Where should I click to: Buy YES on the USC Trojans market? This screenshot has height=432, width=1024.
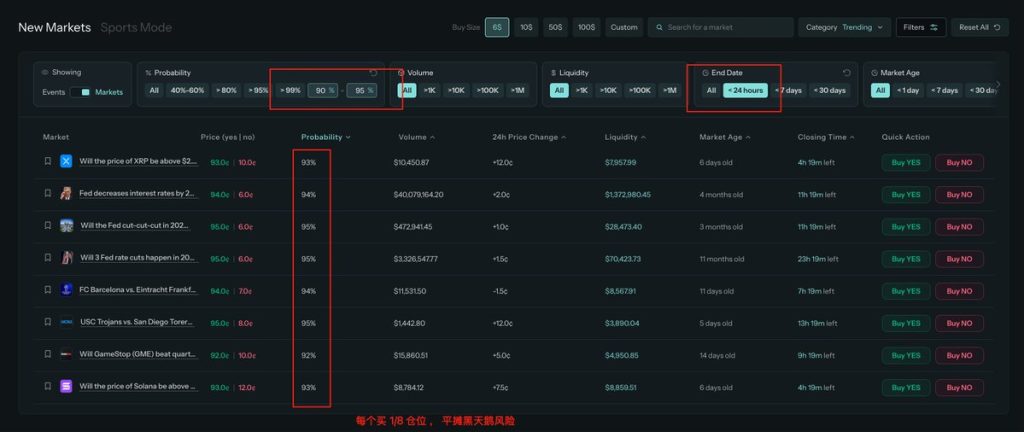(906, 323)
